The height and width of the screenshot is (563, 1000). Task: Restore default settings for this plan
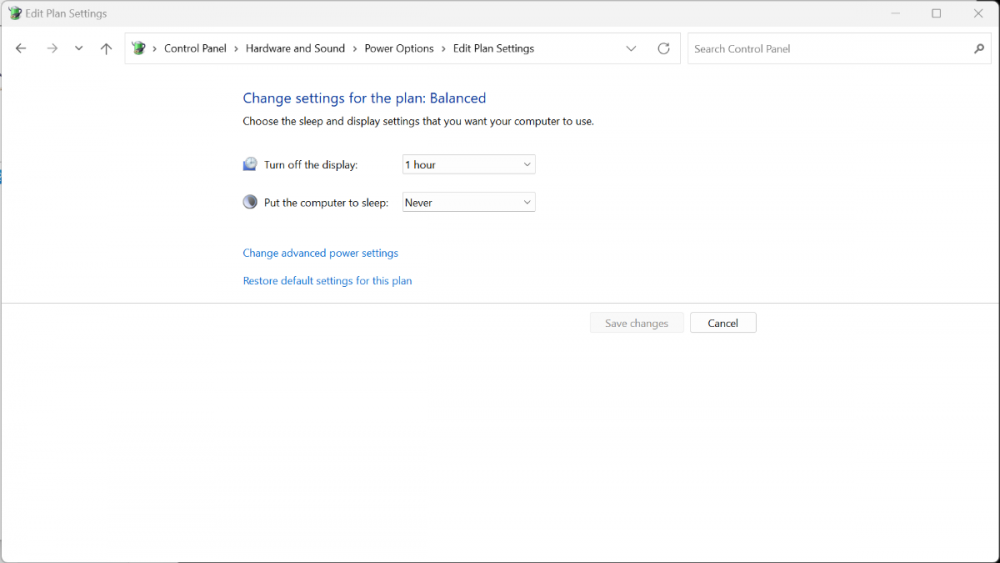click(327, 281)
